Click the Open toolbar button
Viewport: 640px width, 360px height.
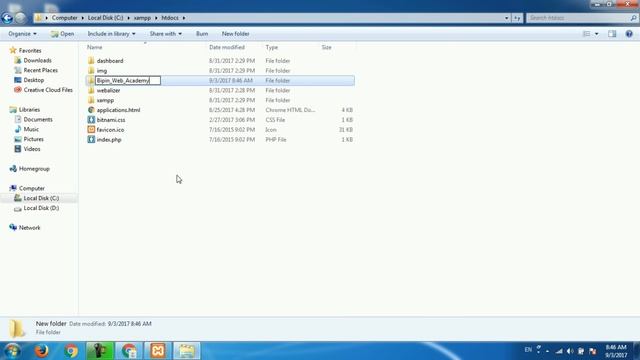pyautogui.click(x=62, y=34)
